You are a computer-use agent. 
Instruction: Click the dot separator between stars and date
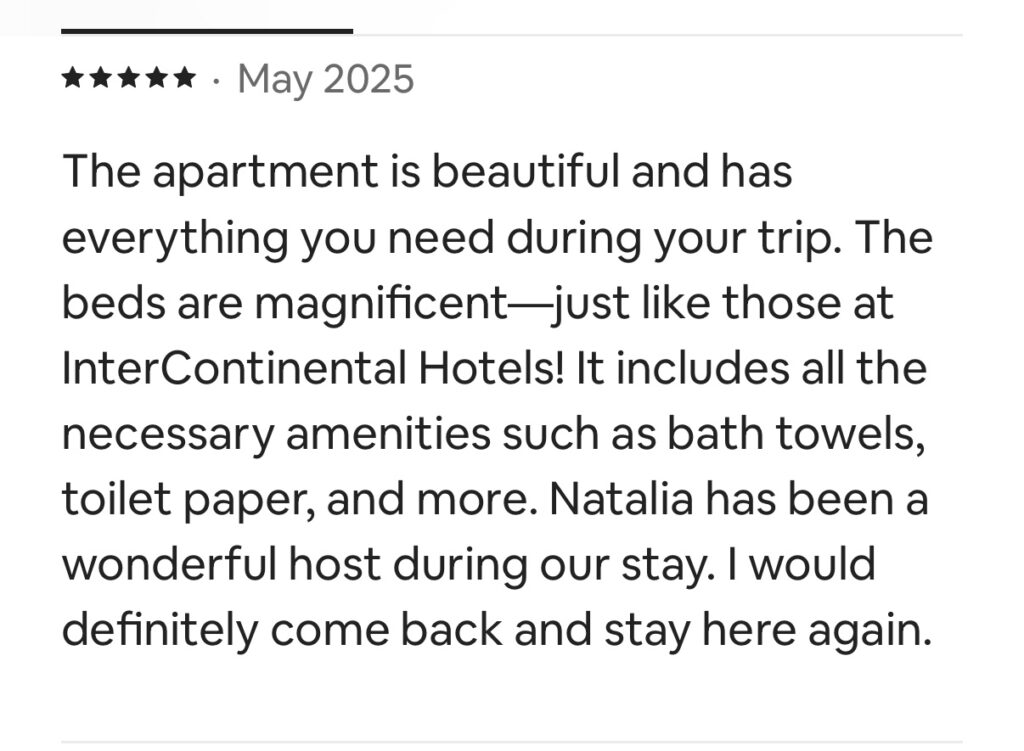tap(216, 79)
